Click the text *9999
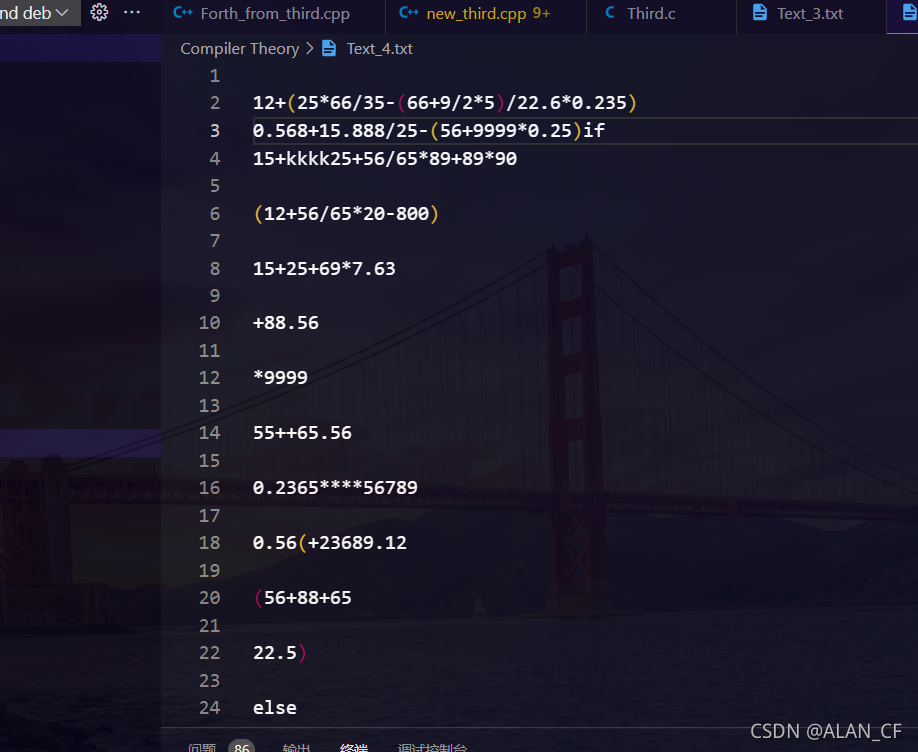 pyautogui.click(x=280, y=378)
